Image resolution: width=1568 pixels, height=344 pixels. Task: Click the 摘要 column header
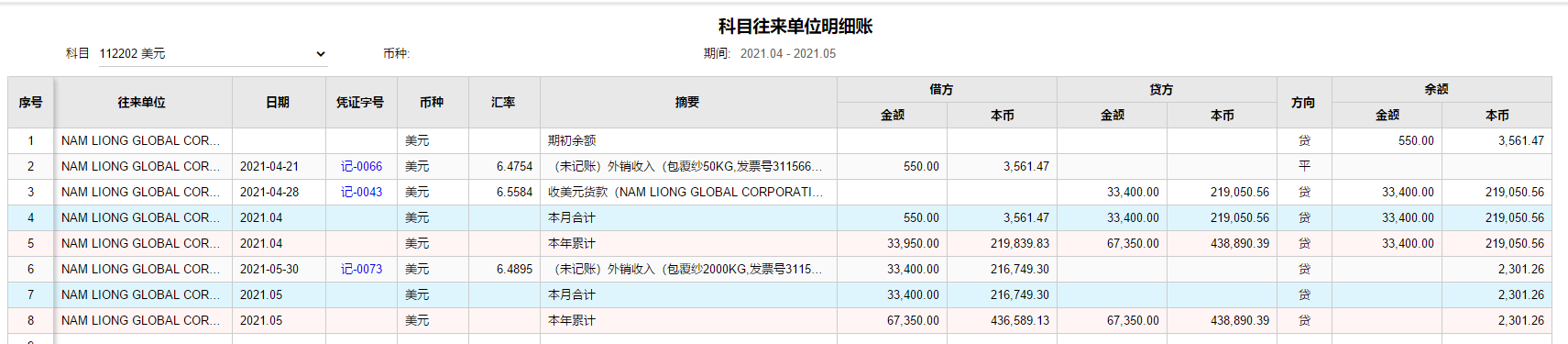pyautogui.click(x=687, y=103)
